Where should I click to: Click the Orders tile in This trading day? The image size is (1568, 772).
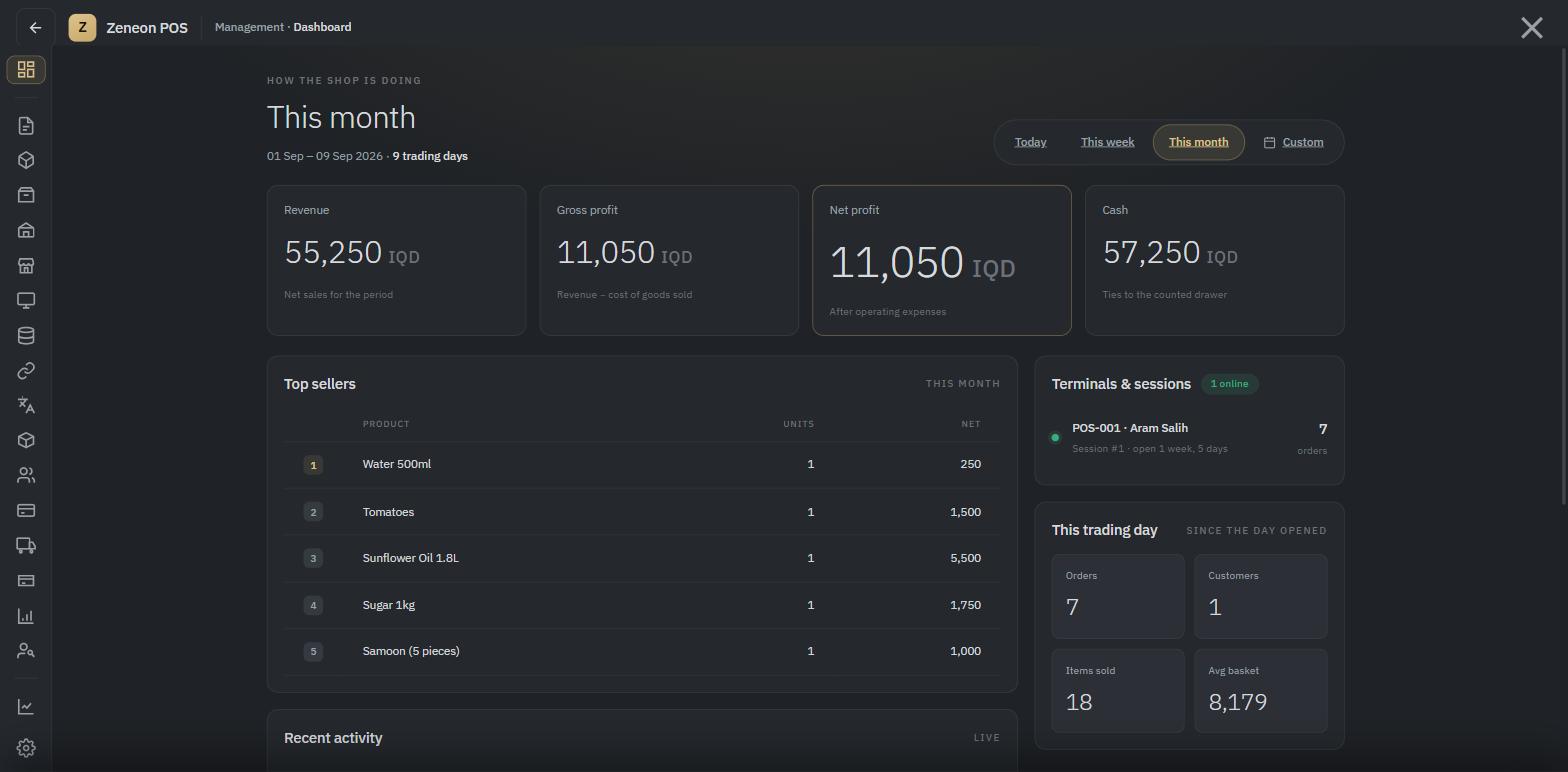click(1118, 597)
